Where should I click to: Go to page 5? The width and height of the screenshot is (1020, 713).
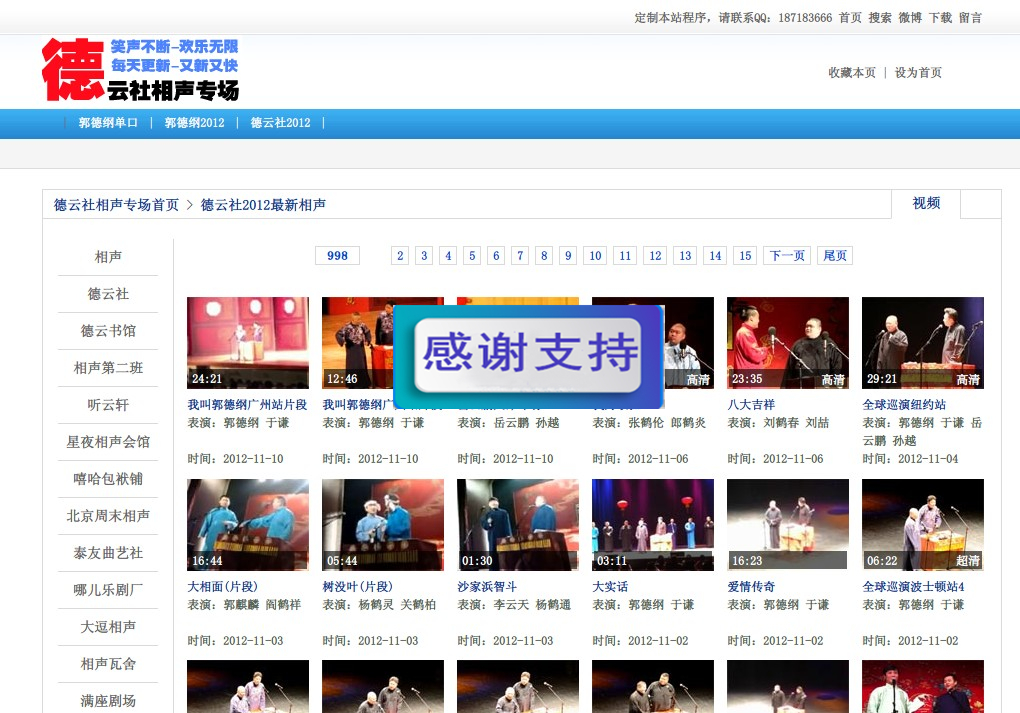pyautogui.click(x=472, y=256)
